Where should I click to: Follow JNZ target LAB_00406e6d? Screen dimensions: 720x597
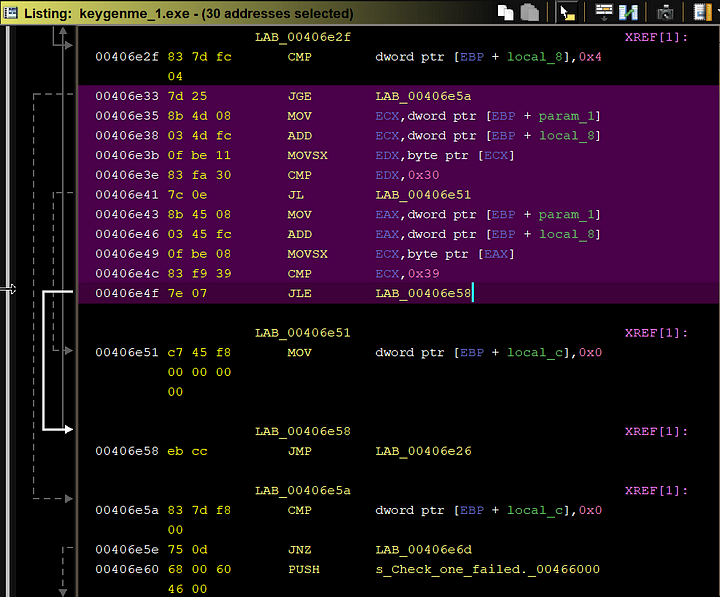point(423,550)
